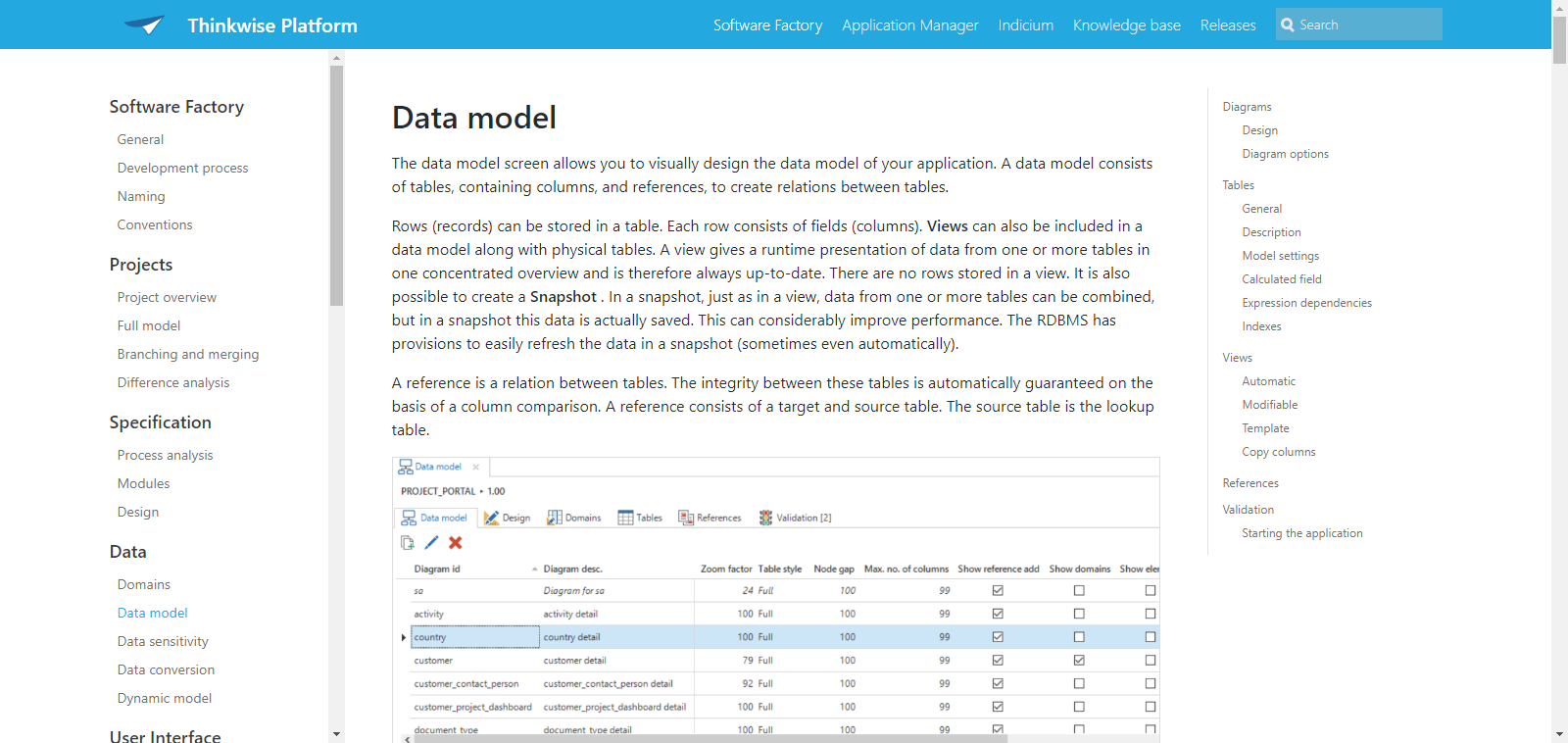Open Data sensitivity page

tap(163, 641)
